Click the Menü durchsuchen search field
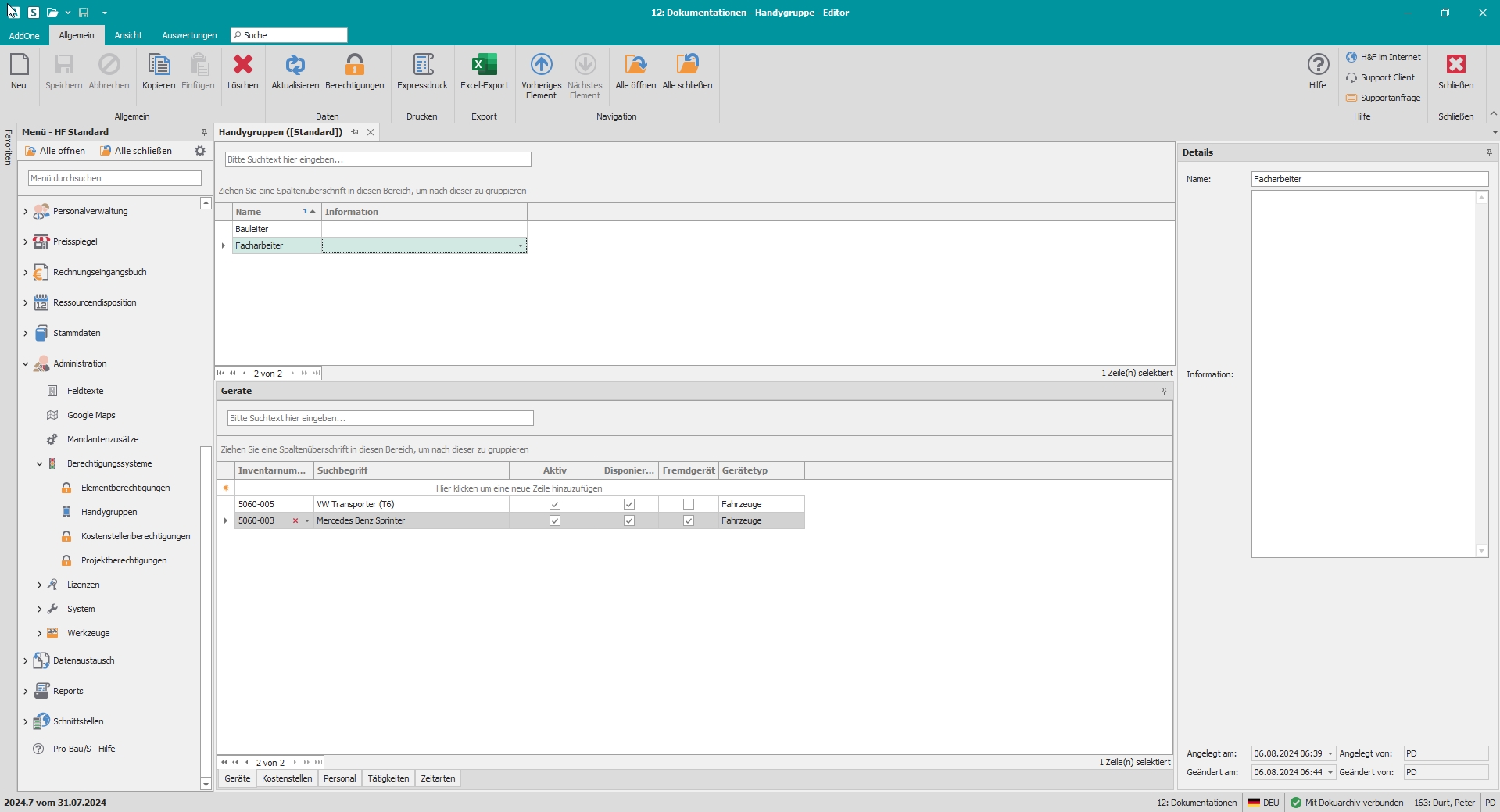The image size is (1500, 812). (115, 178)
